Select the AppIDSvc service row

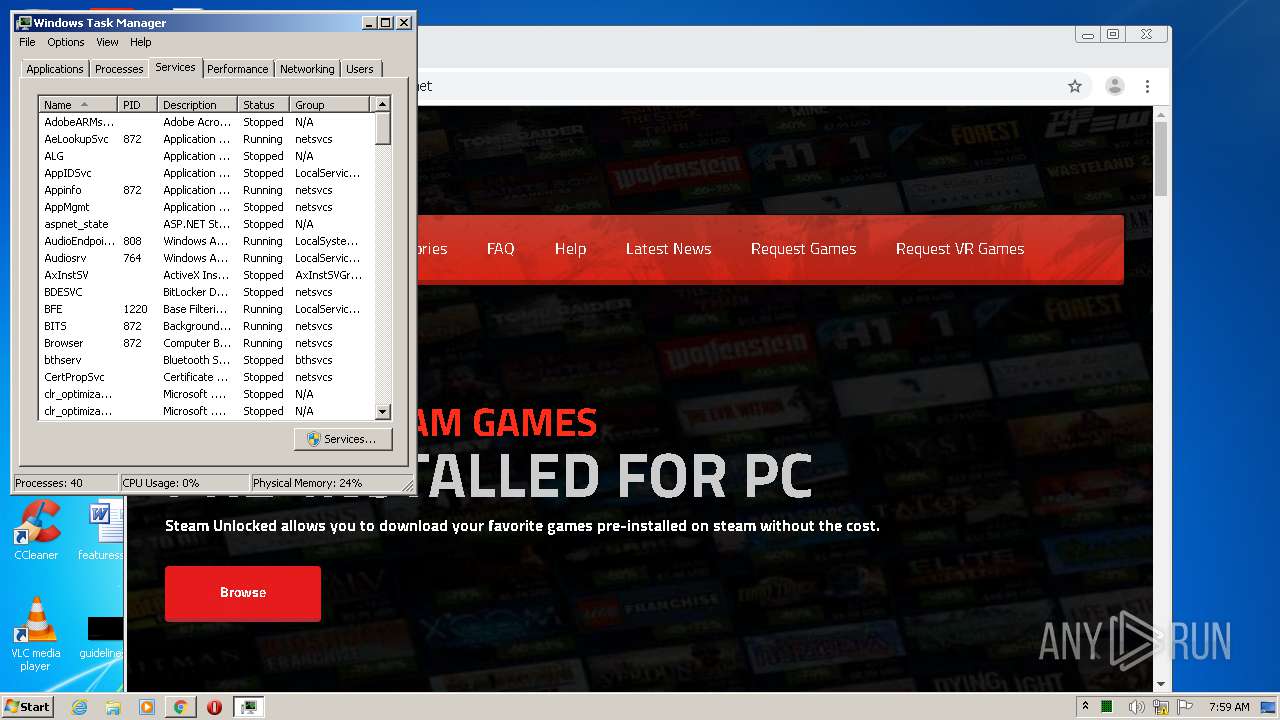pos(206,173)
